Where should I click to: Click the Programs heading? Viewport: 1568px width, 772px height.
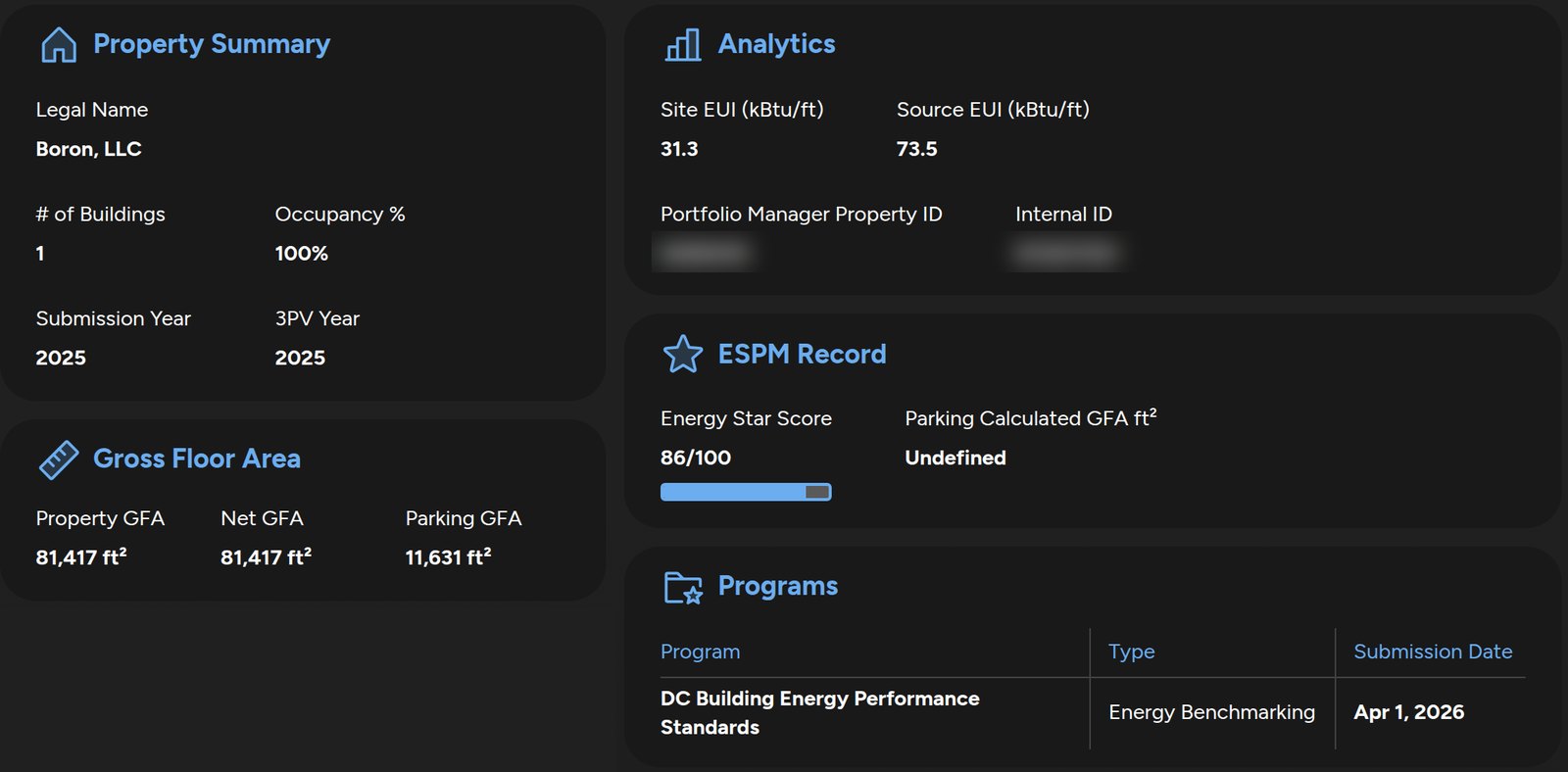click(778, 586)
